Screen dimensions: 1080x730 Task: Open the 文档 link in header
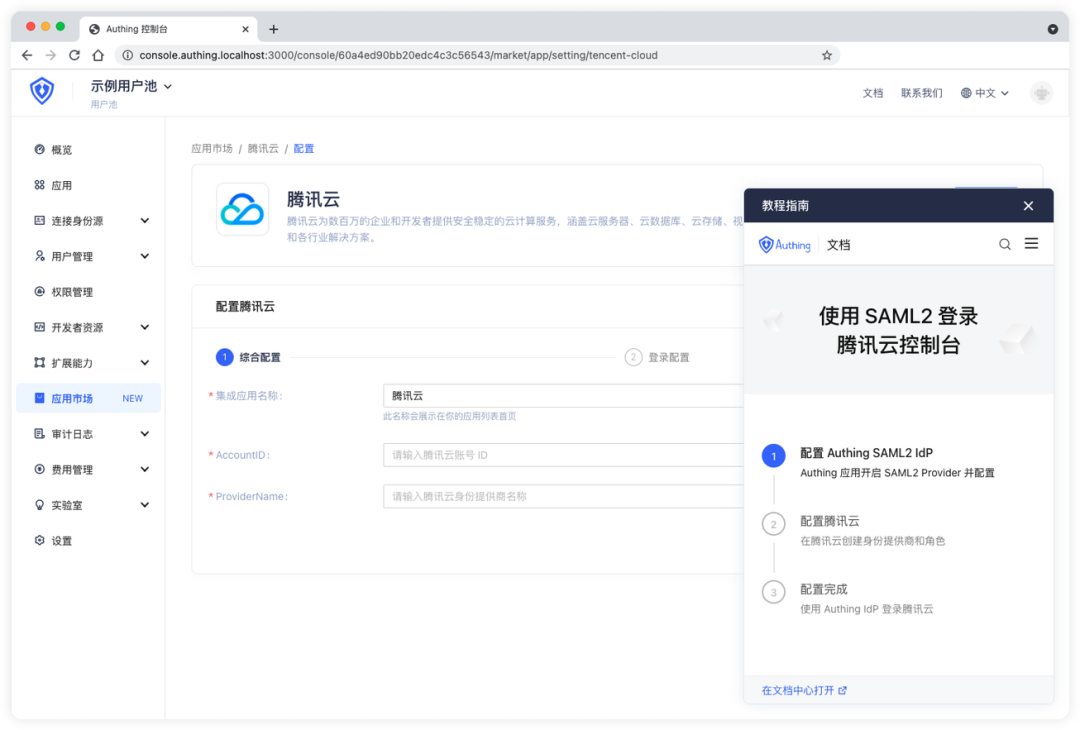[x=873, y=93]
